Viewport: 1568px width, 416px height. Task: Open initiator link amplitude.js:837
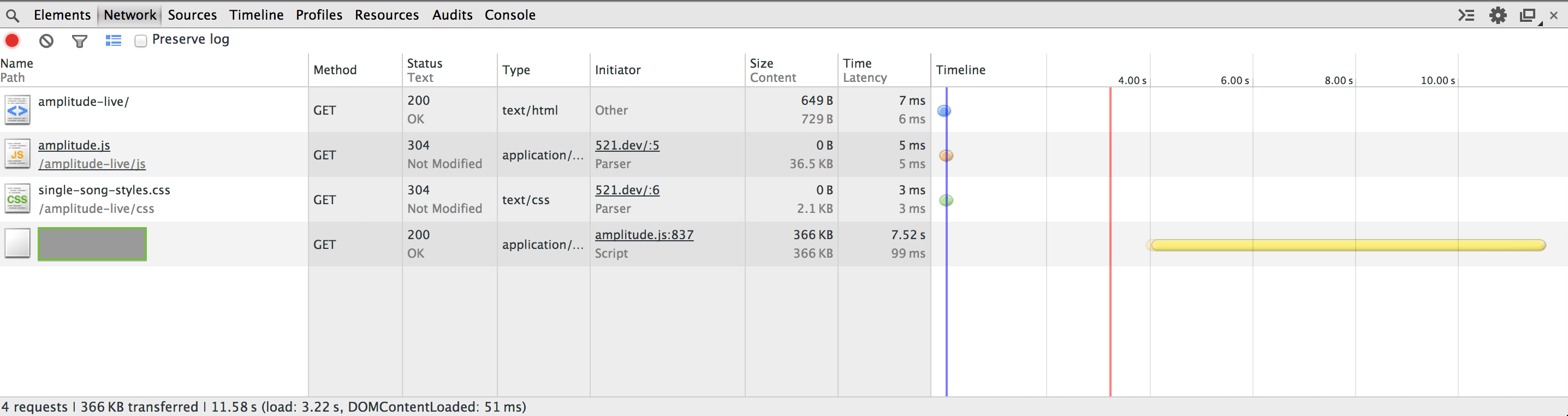644,235
